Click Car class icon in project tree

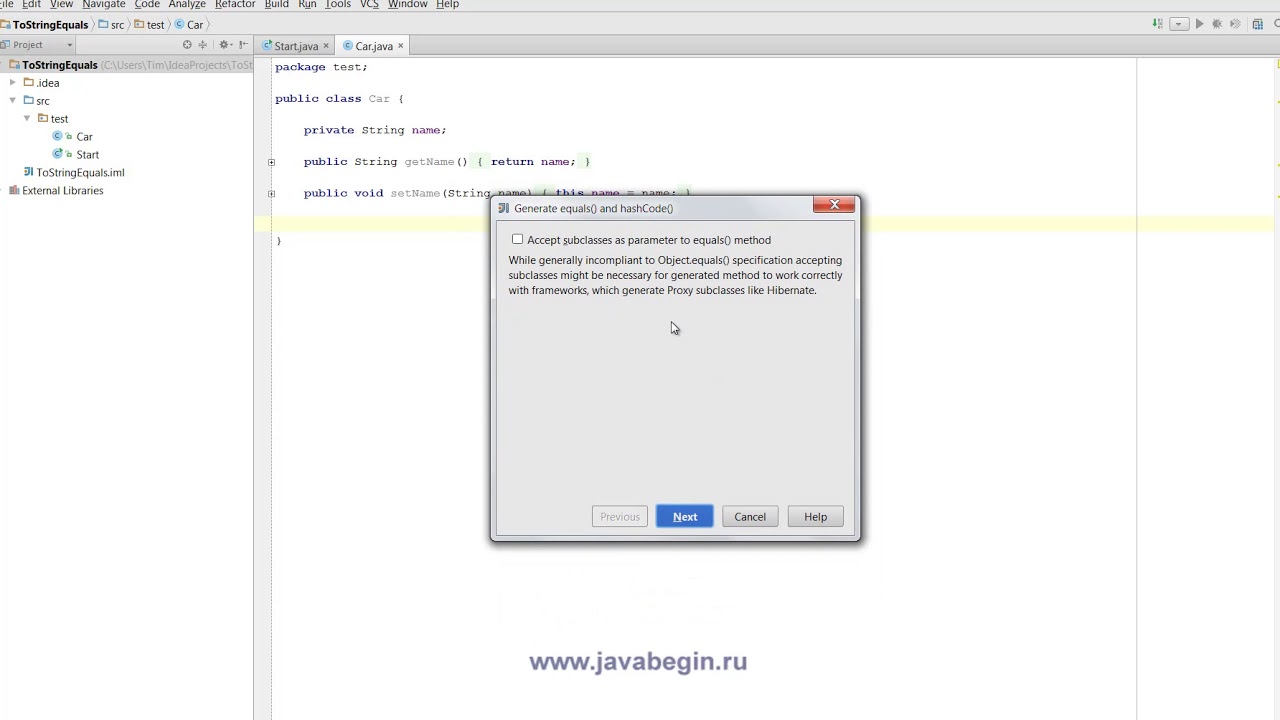click(x=58, y=136)
